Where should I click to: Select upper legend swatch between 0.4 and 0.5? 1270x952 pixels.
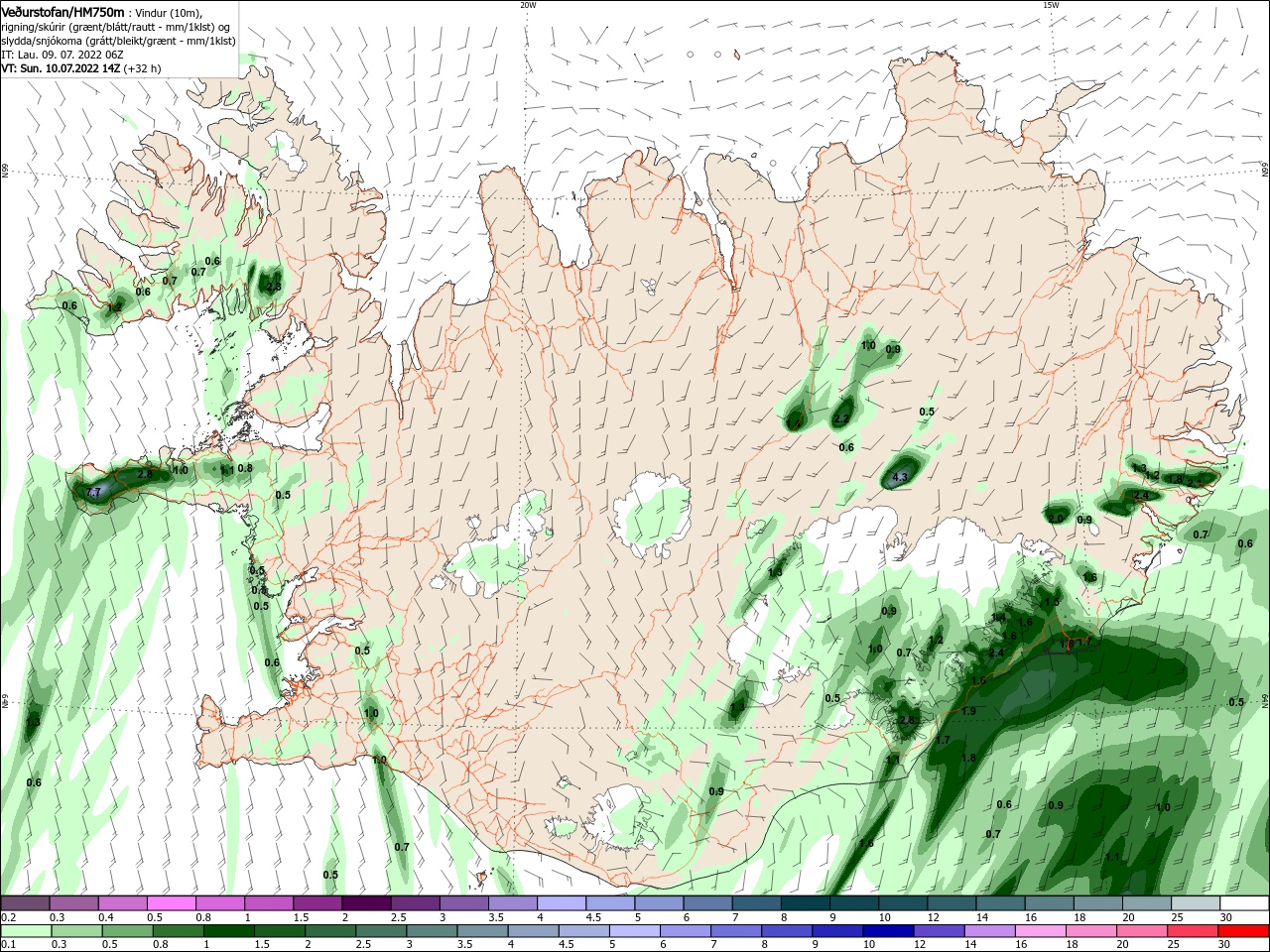pyautogui.click(x=122, y=903)
